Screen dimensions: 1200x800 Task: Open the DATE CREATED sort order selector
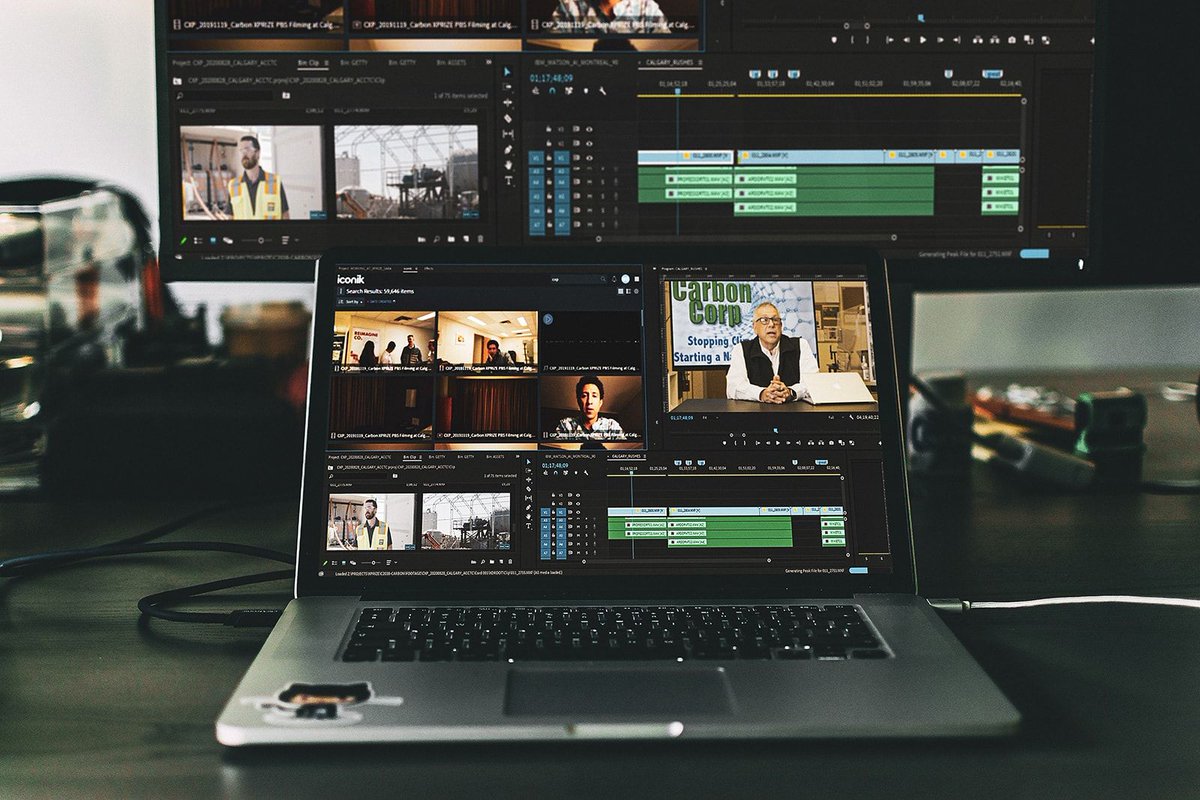click(x=380, y=302)
